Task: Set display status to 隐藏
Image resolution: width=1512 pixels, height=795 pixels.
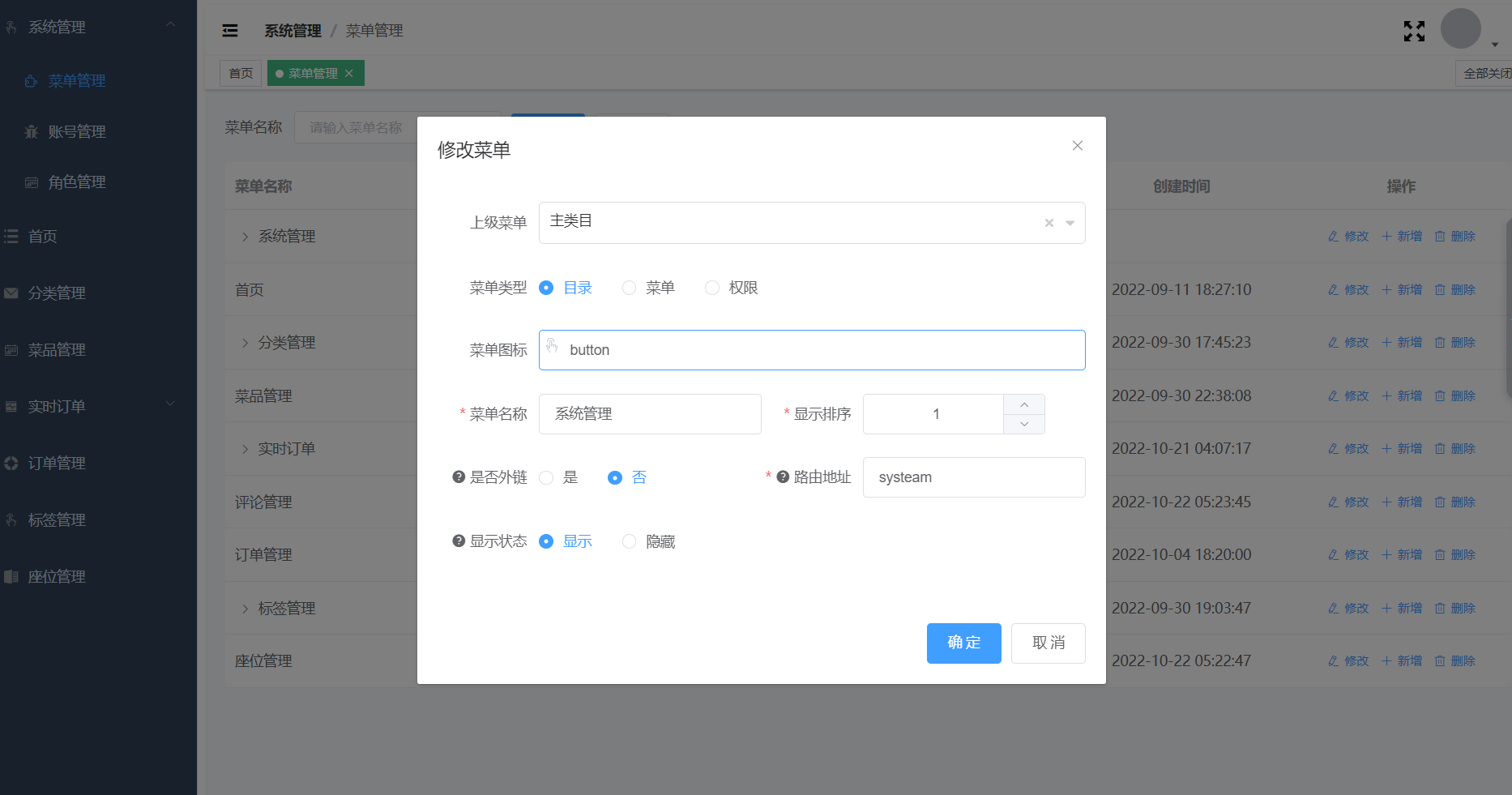Action: tap(648, 541)
